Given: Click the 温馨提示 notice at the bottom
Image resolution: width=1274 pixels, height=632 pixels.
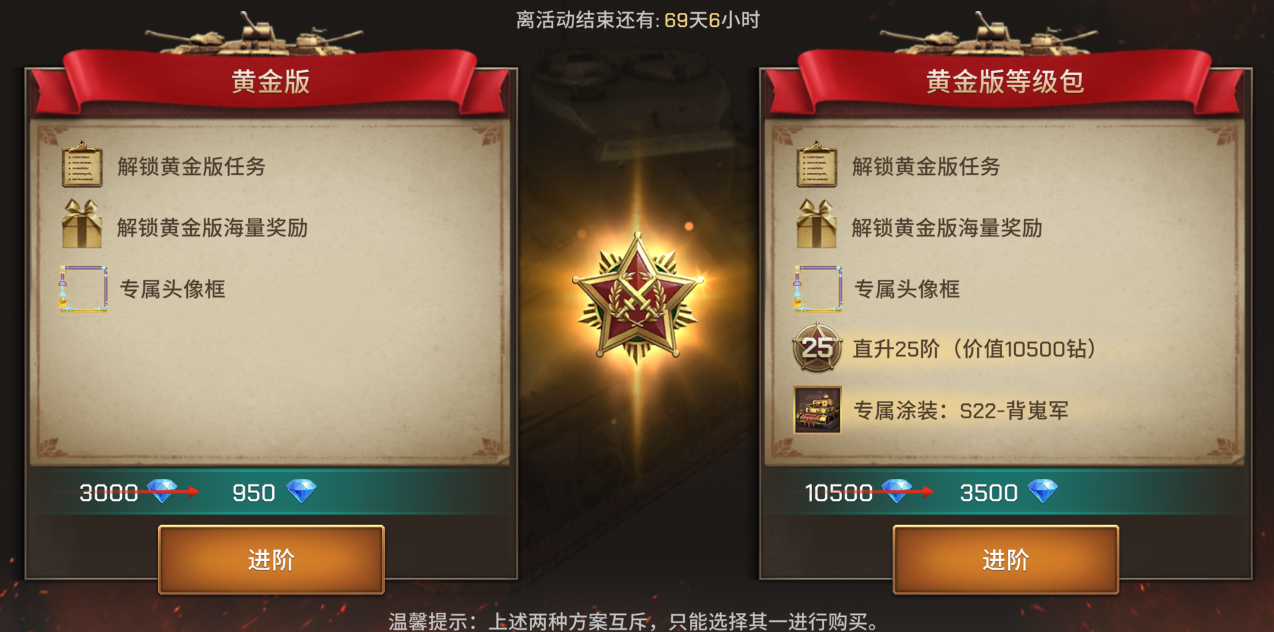Looking at the screenshot, I should tap(635, 621).
